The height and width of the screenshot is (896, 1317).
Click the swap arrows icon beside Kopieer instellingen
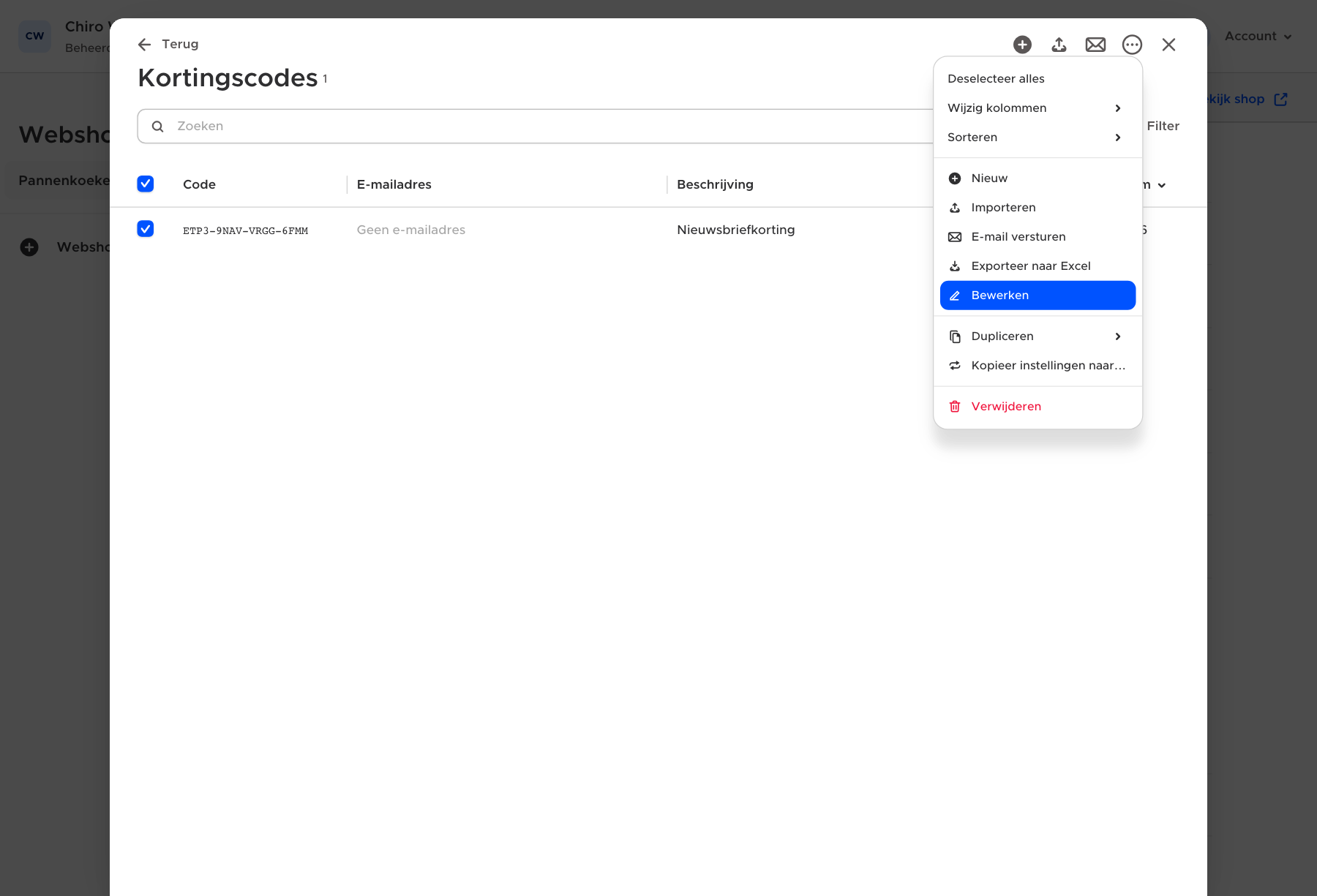(955, 366)
